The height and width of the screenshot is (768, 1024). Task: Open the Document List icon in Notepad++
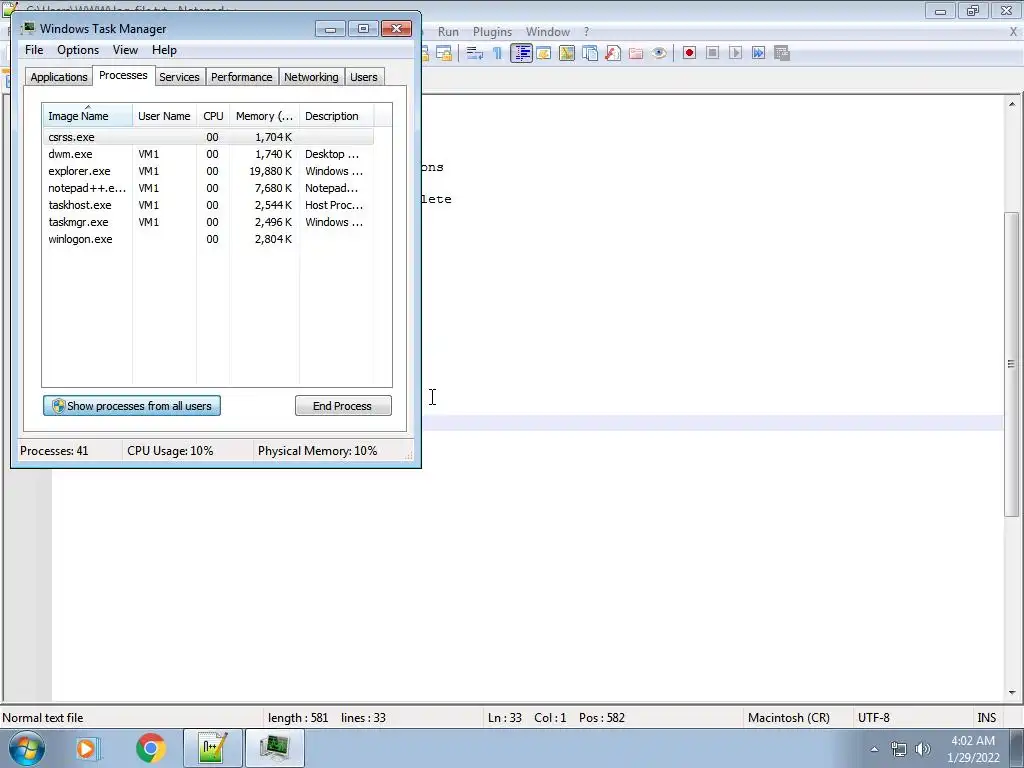(x=590, y=53)
